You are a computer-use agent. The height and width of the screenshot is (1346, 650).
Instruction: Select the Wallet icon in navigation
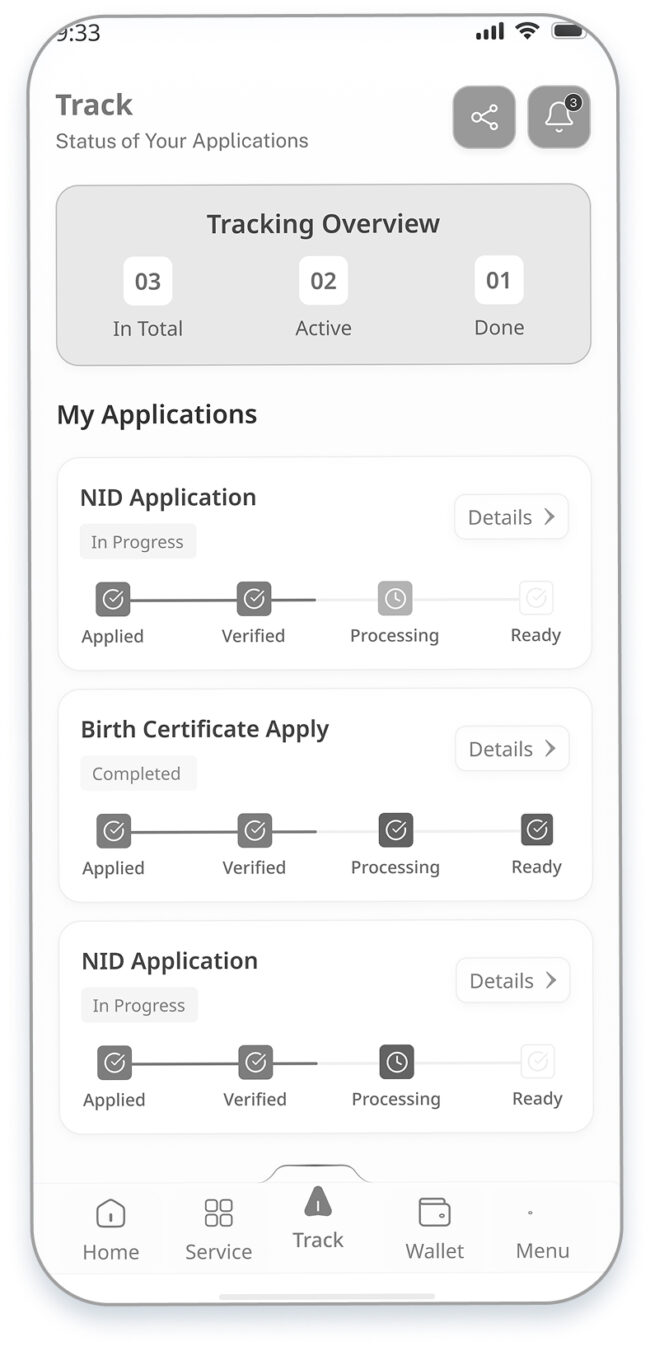(x=434, y=1212)
